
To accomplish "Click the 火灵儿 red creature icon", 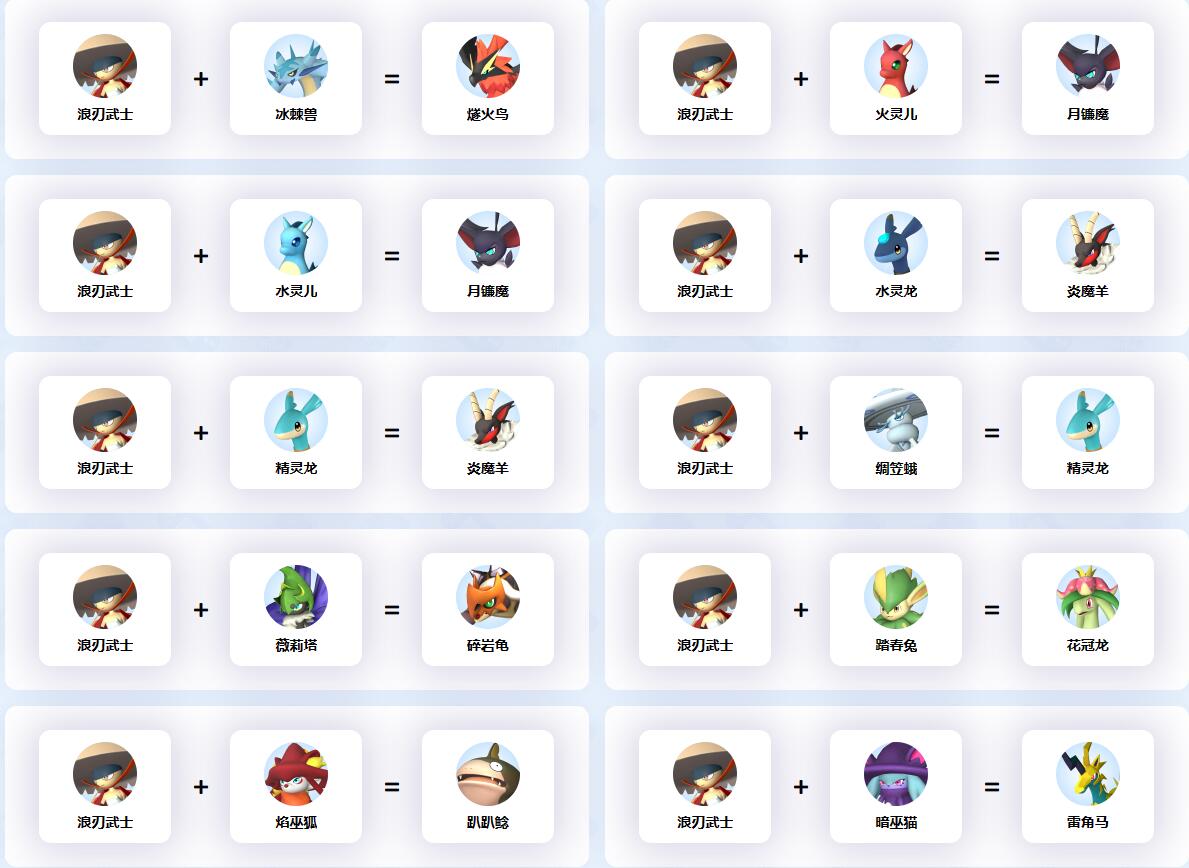I will [896, 66].
